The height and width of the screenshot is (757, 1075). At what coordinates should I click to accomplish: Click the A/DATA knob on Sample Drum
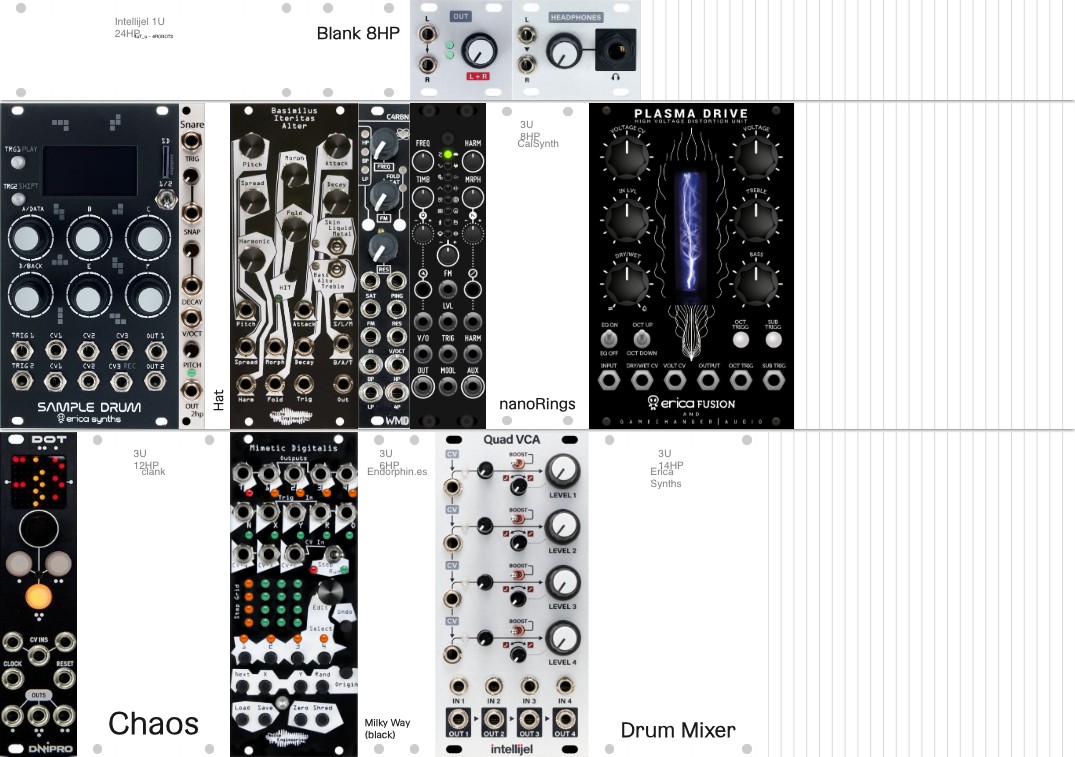pyautogui.click(x=28, y=238)
